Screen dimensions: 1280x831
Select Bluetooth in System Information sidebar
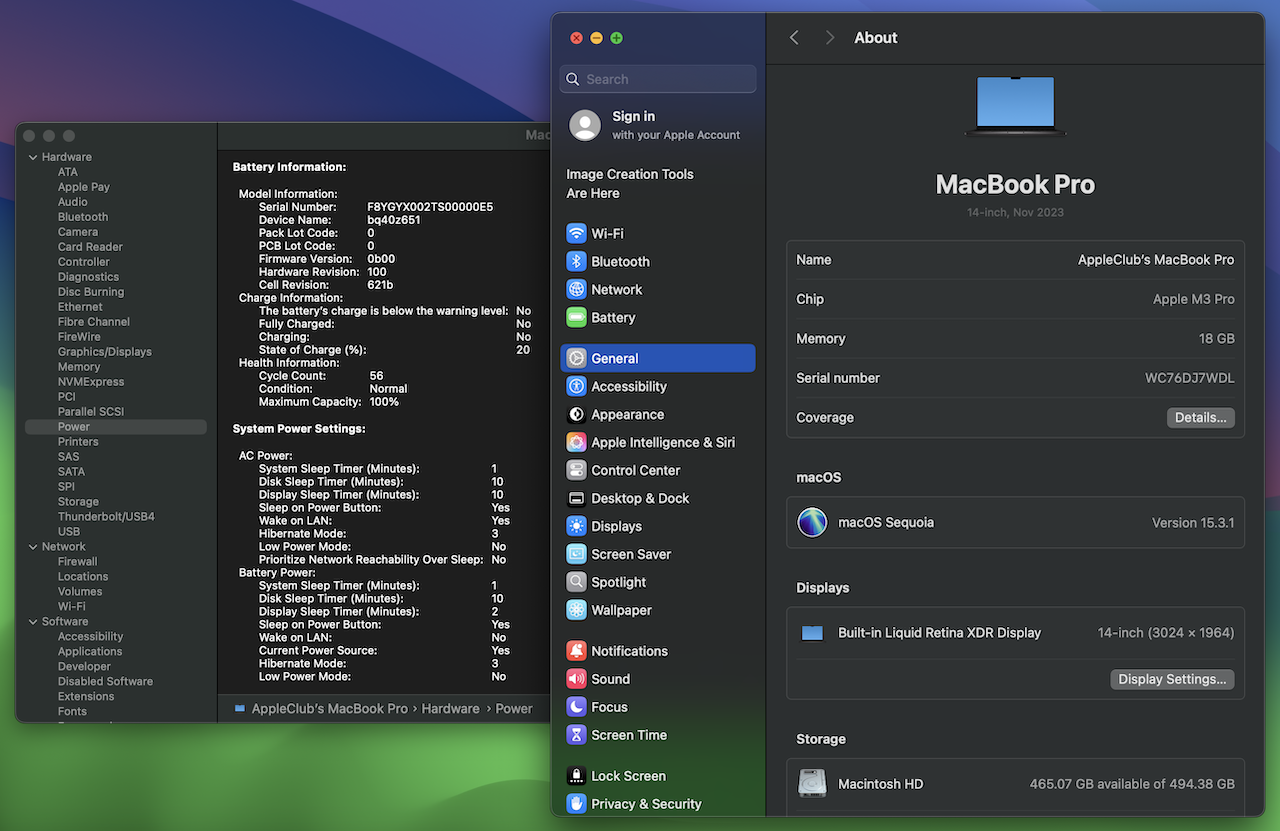point(83,217)
